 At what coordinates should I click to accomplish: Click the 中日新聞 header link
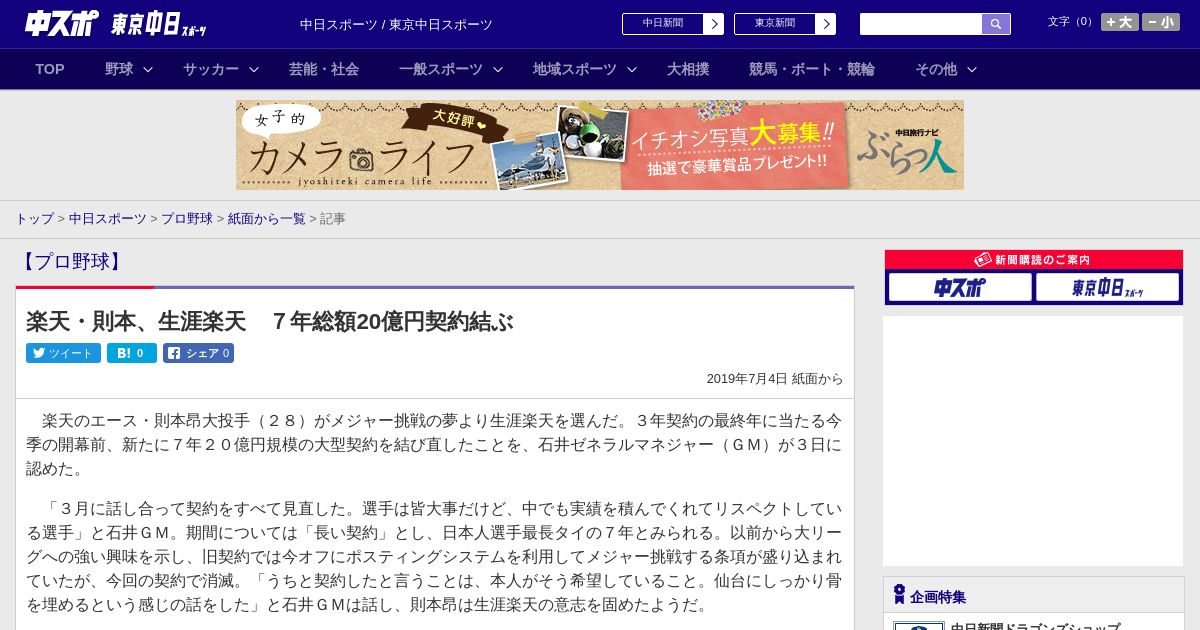point(663,24)
